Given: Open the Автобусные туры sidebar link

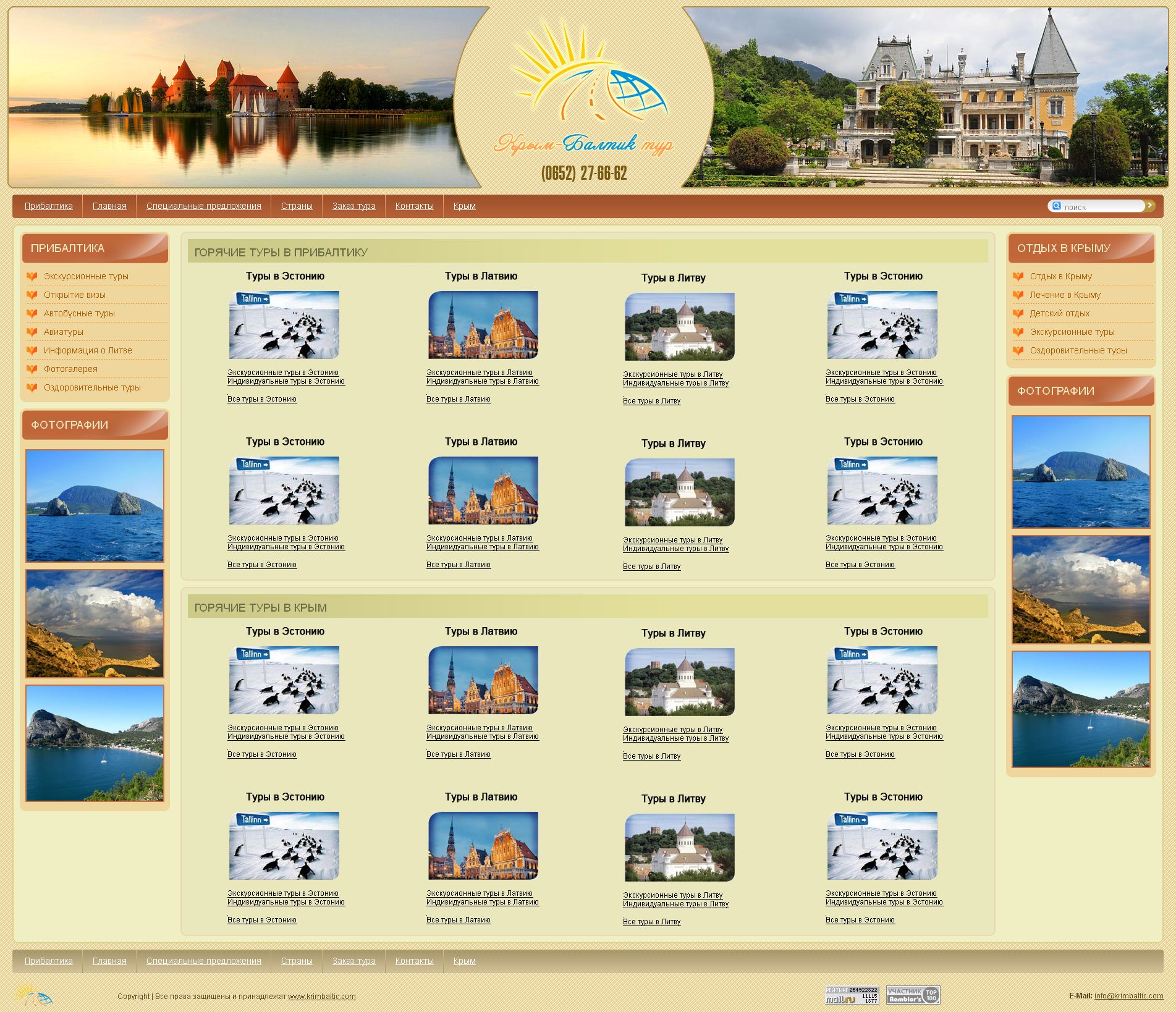Looking at the screenshot, I should coord(79,313).
